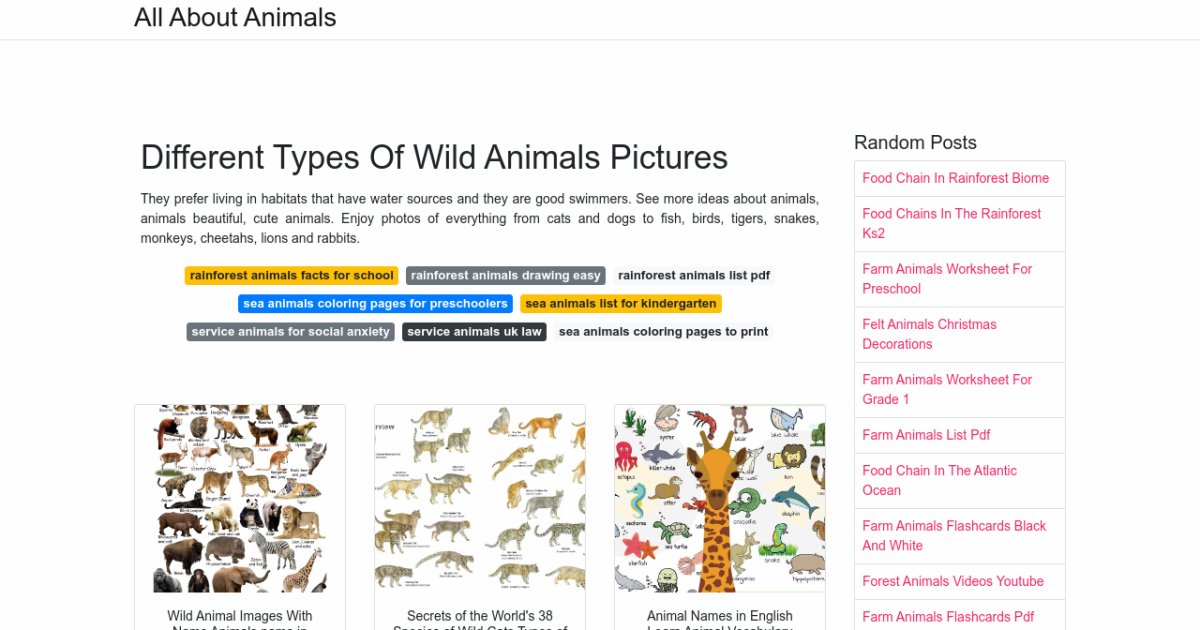The width and height of the screenshot is (1200, 630).
Task: Select tag 'service animals for social anxiety'
Action: click(291, 332)
